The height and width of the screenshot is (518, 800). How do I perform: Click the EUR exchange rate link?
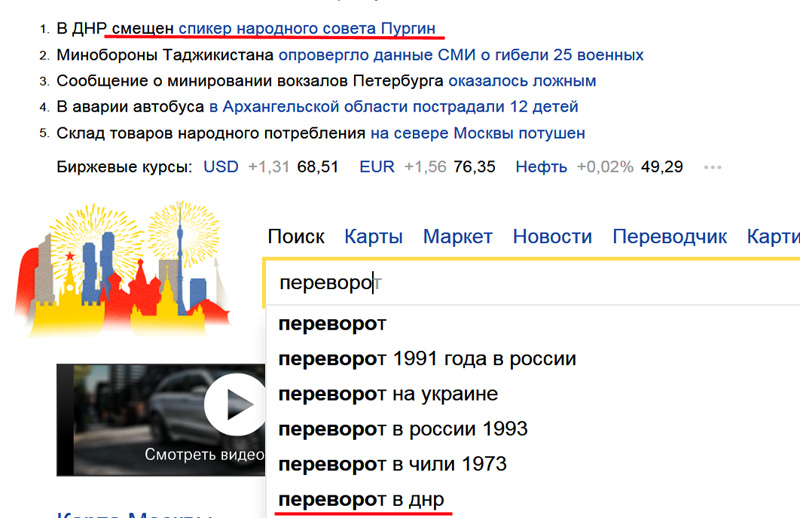click(x=377, y=166)
